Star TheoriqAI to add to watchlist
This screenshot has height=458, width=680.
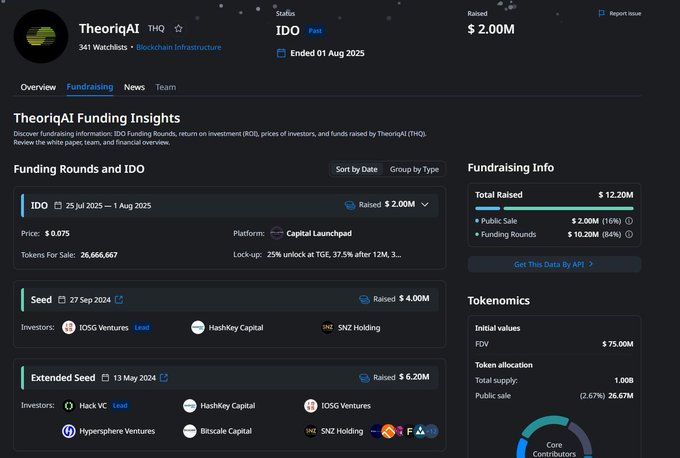coord(178,28)
